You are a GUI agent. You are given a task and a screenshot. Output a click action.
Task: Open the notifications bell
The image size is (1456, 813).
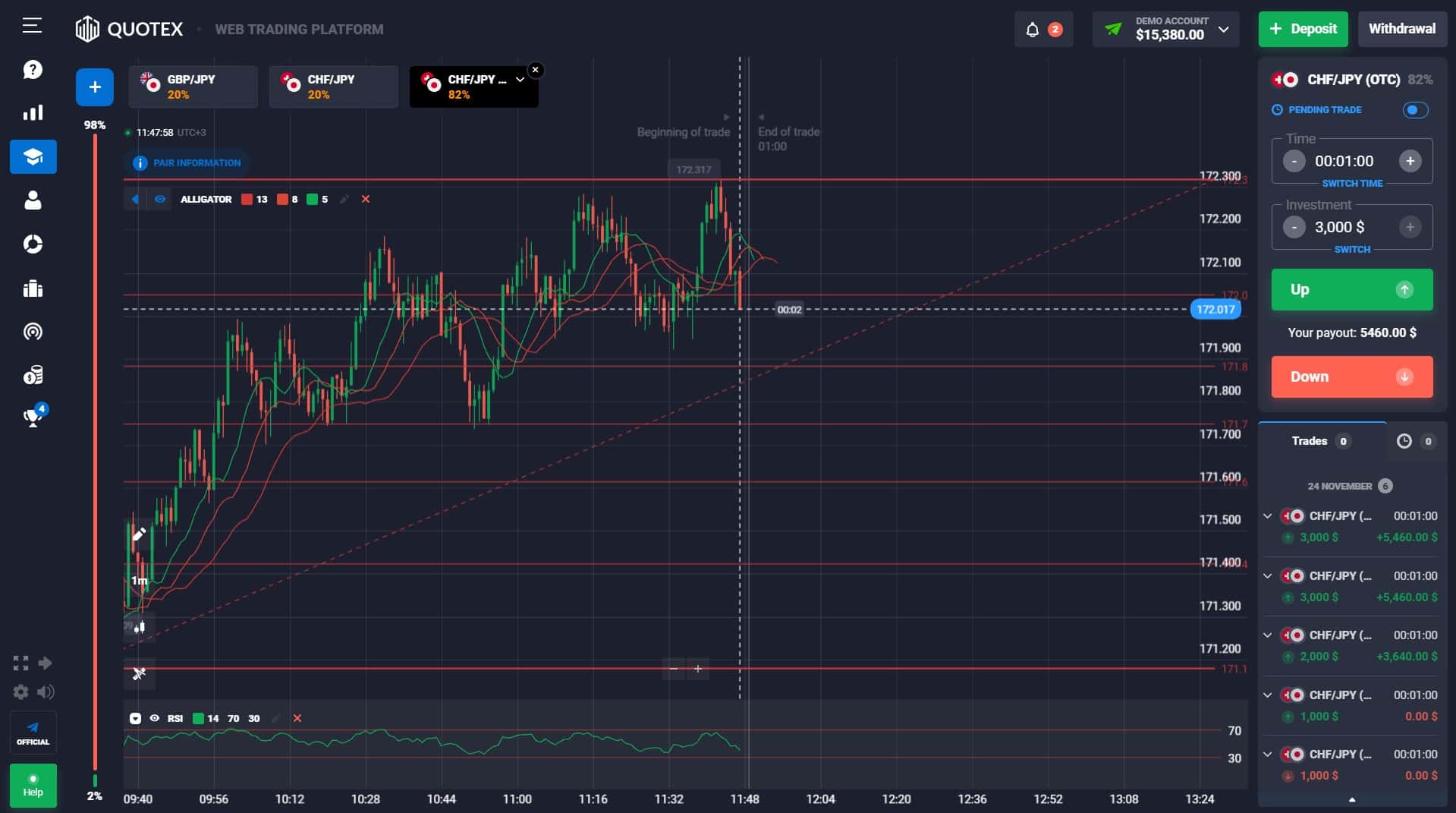[x=1032, y=30]
